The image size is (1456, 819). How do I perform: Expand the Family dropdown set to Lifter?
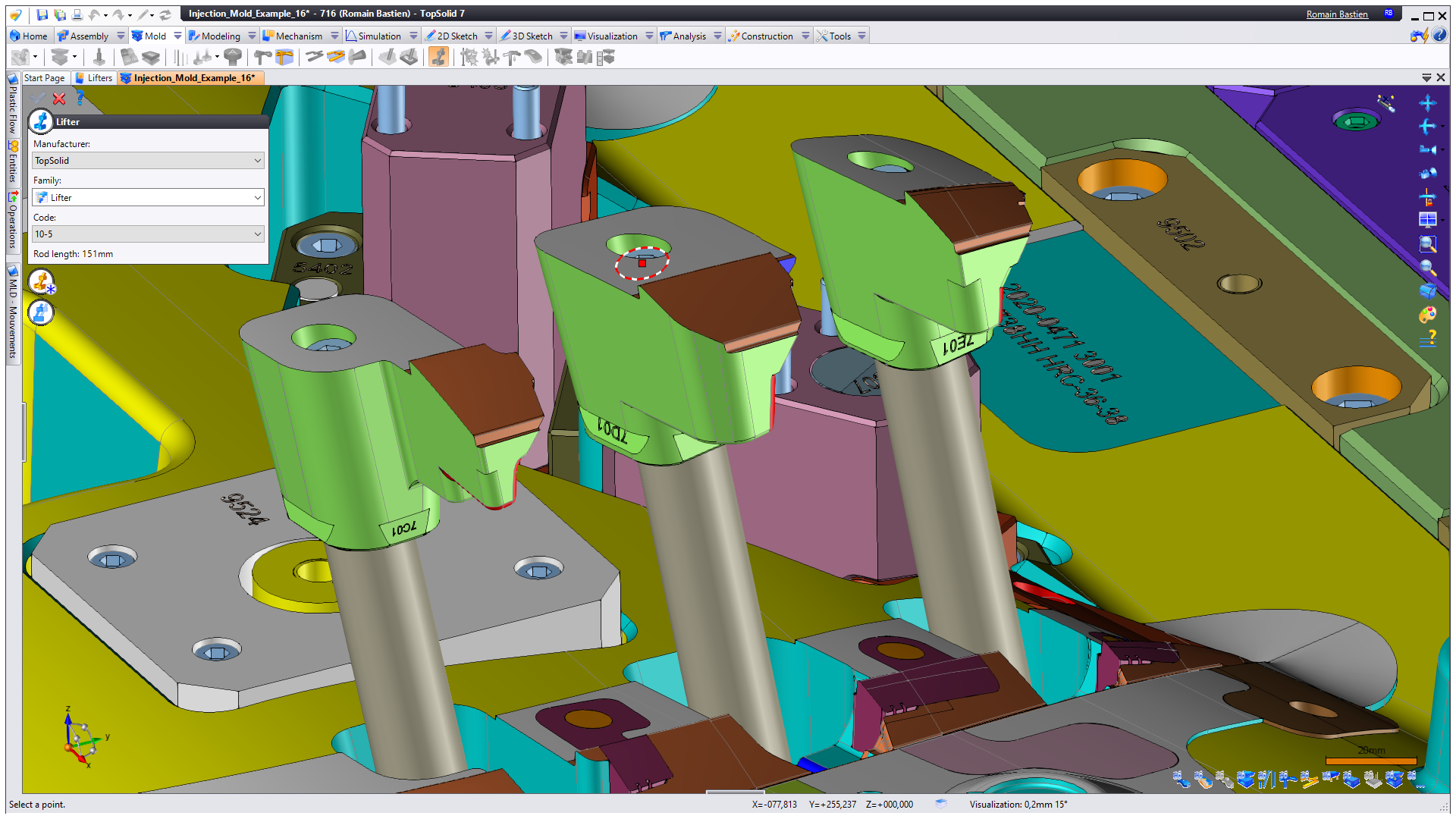click(148, 197)
